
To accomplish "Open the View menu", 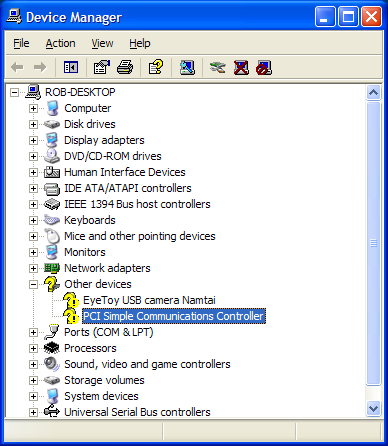I will tap(102, 43).
